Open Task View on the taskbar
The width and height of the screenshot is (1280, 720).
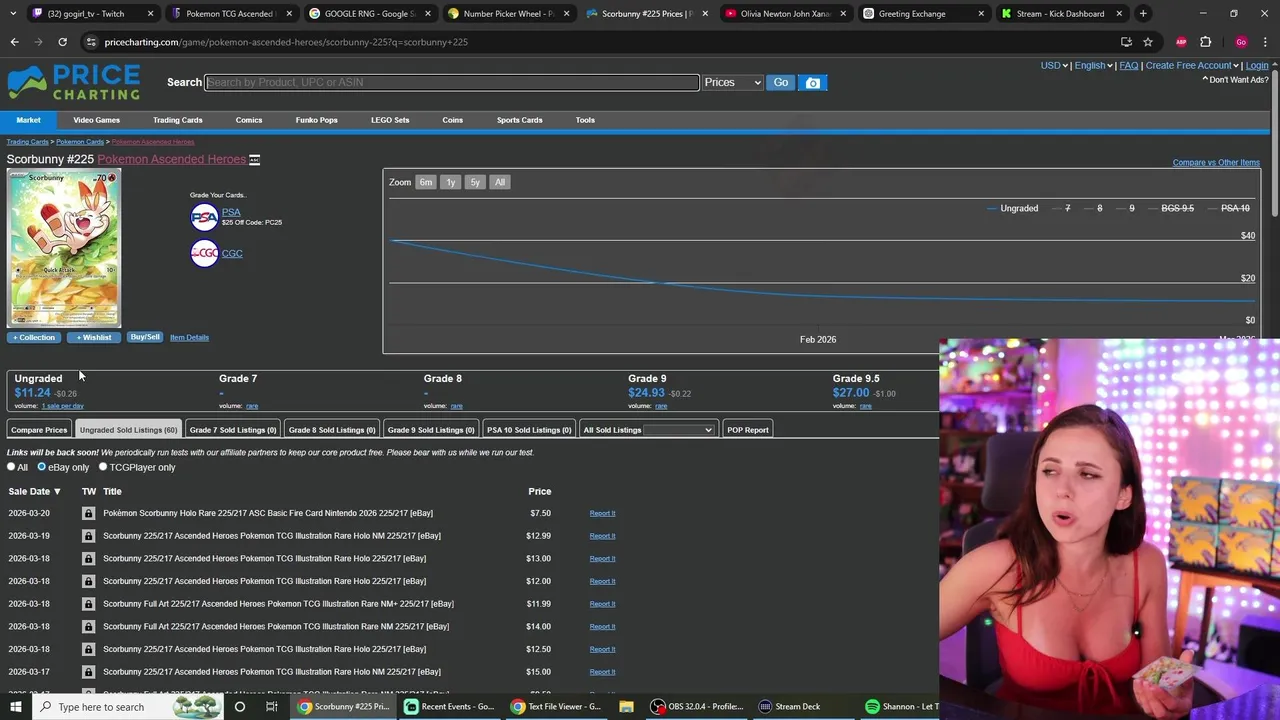[x=271, y=707]
